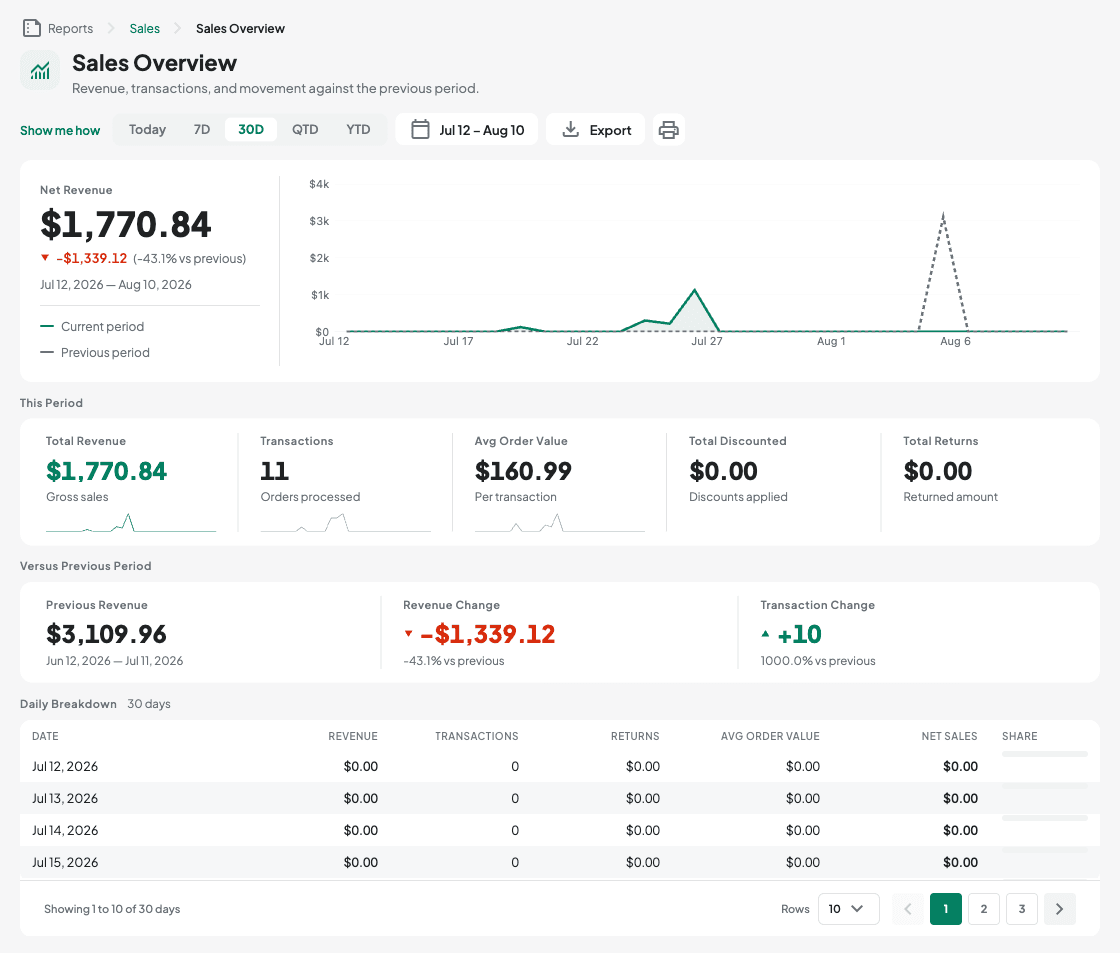
Task: Sort by TRANSACTIONS column header
Action: 476,736
